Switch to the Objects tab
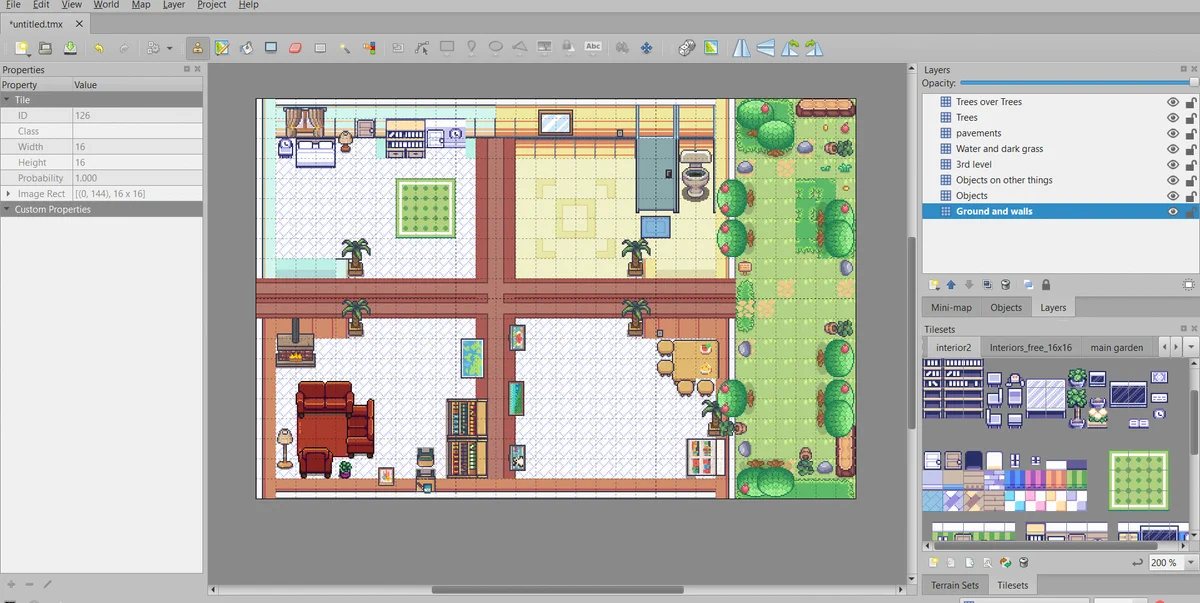 [x=1006, y=307]
